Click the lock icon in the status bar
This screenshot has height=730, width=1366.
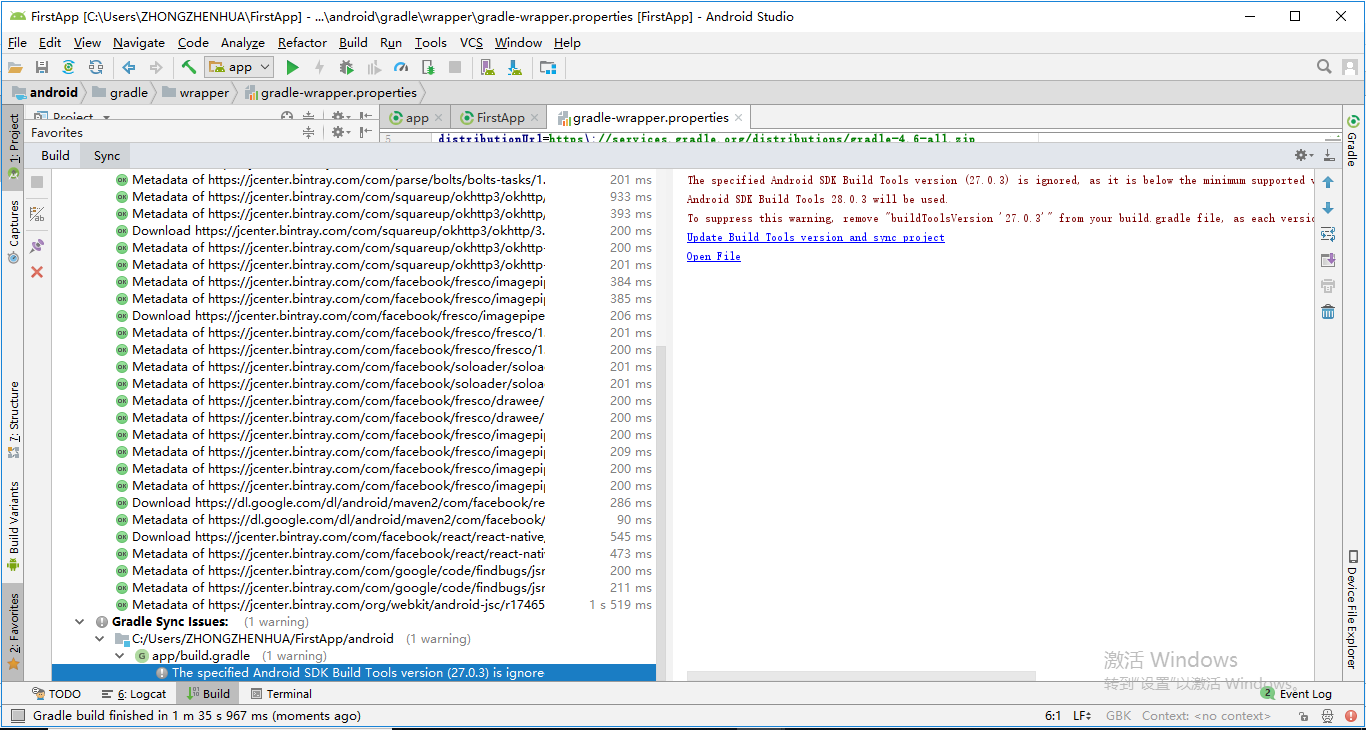point(1303,716)
